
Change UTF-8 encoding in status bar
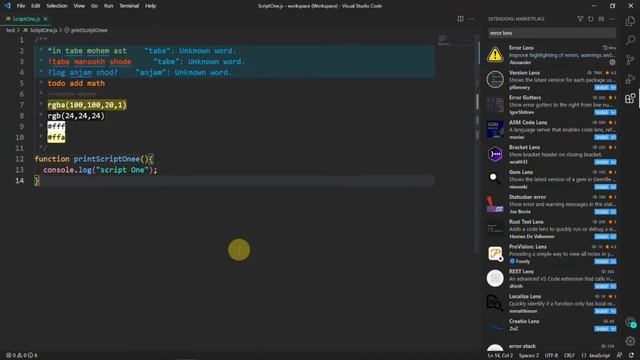(551, 356)
